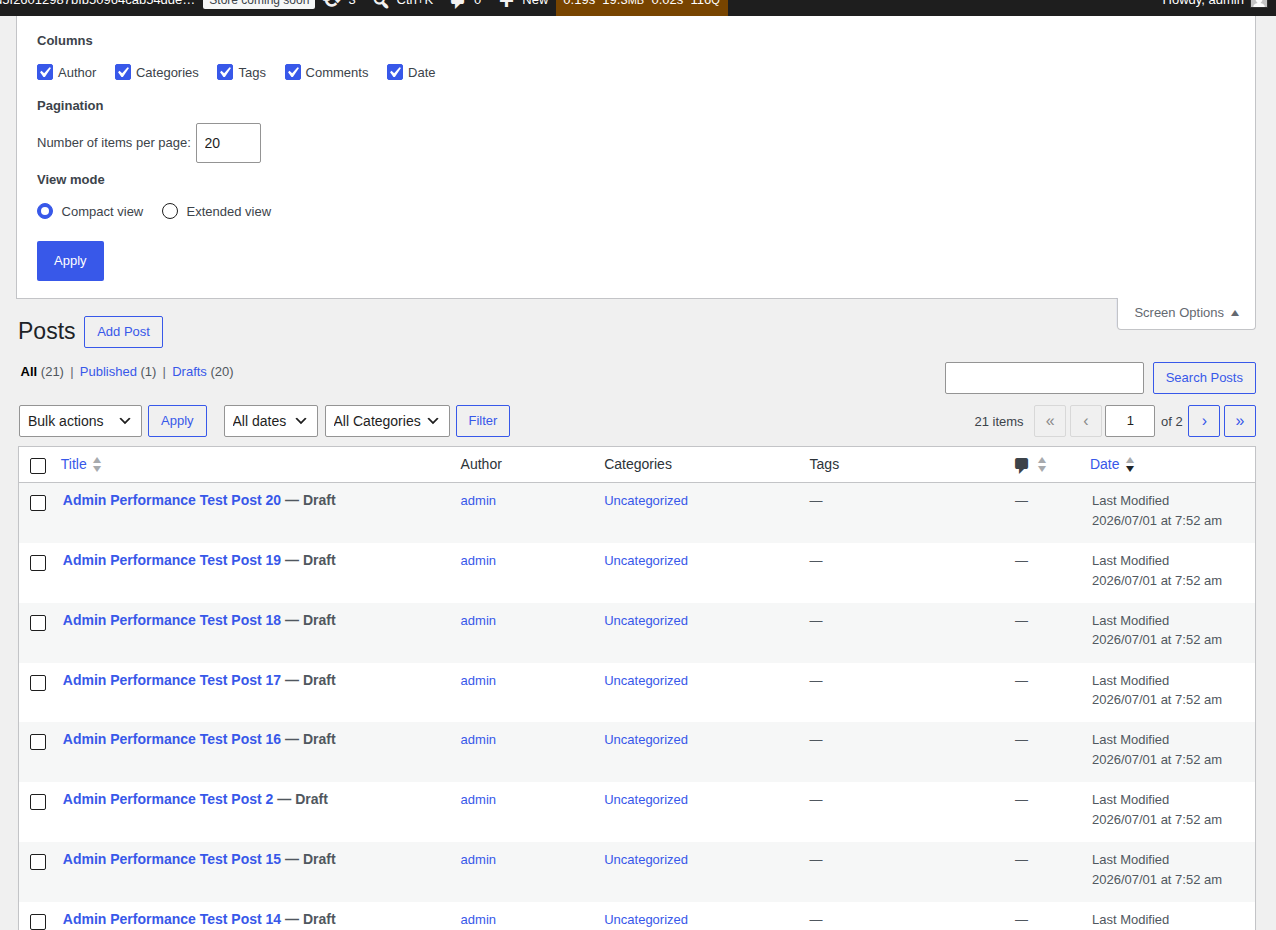
Task: Jump to the last page of posts
Action: (x=1240, y=421)
